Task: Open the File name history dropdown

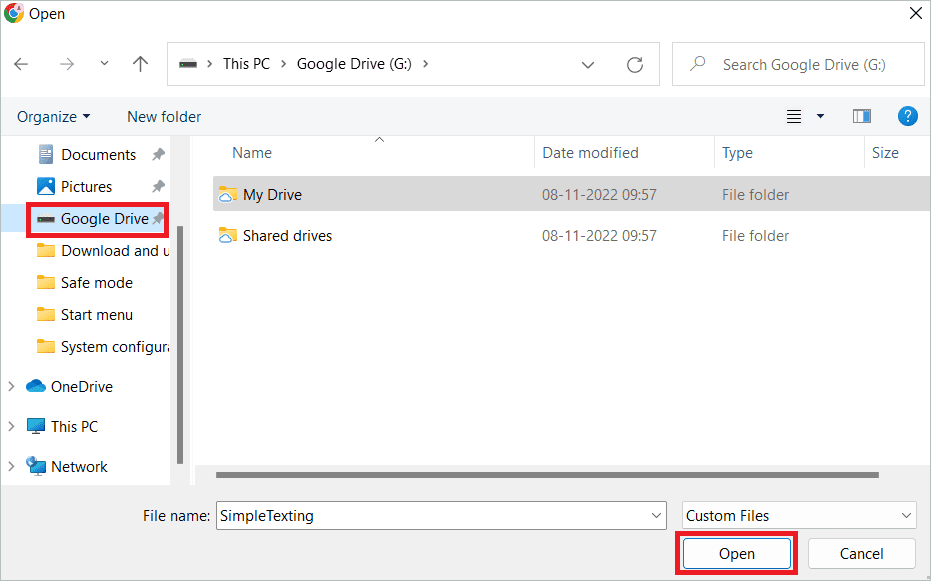Action: (656, 516)
